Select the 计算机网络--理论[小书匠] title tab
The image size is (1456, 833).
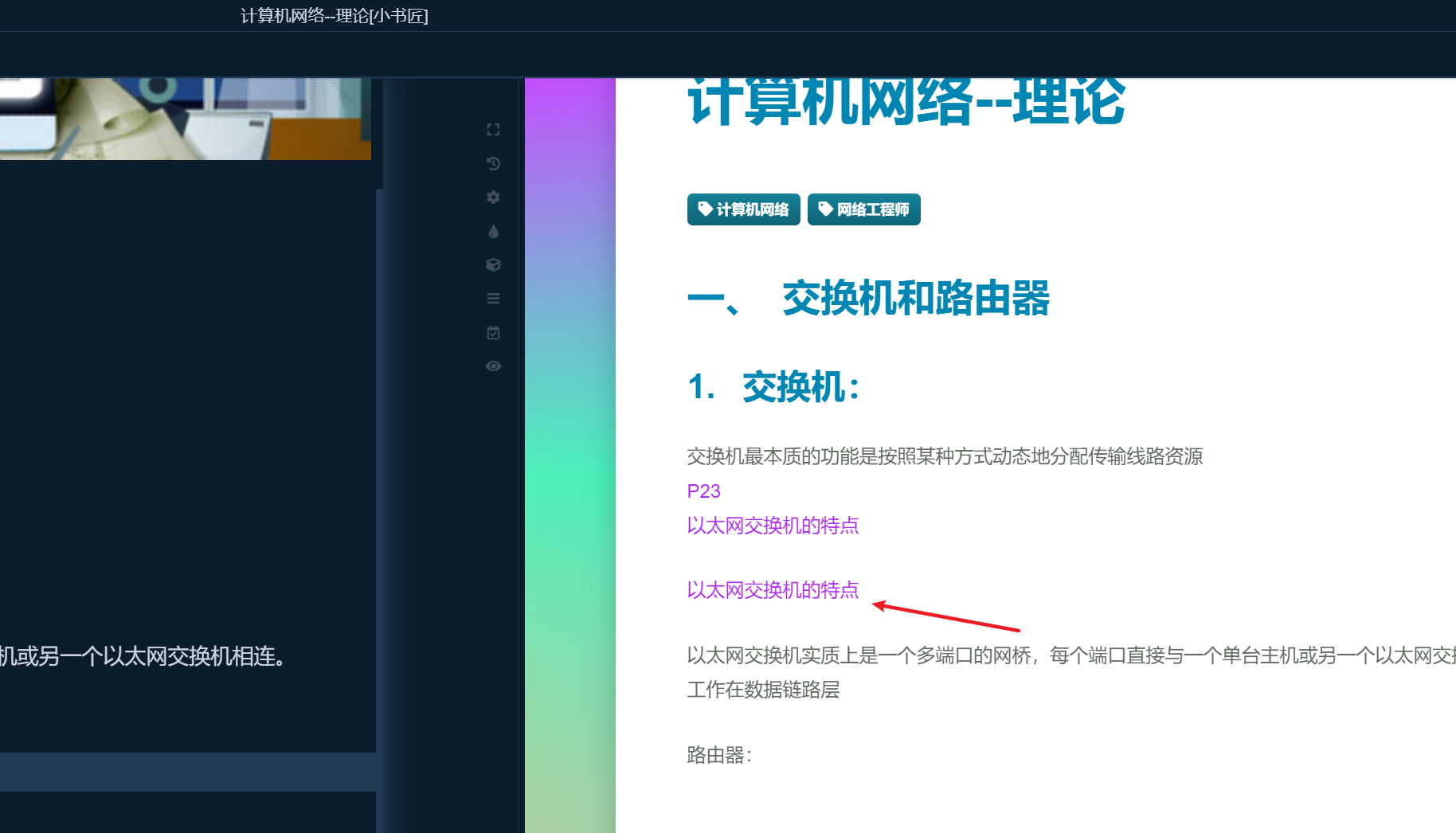(x=335, y=16)
